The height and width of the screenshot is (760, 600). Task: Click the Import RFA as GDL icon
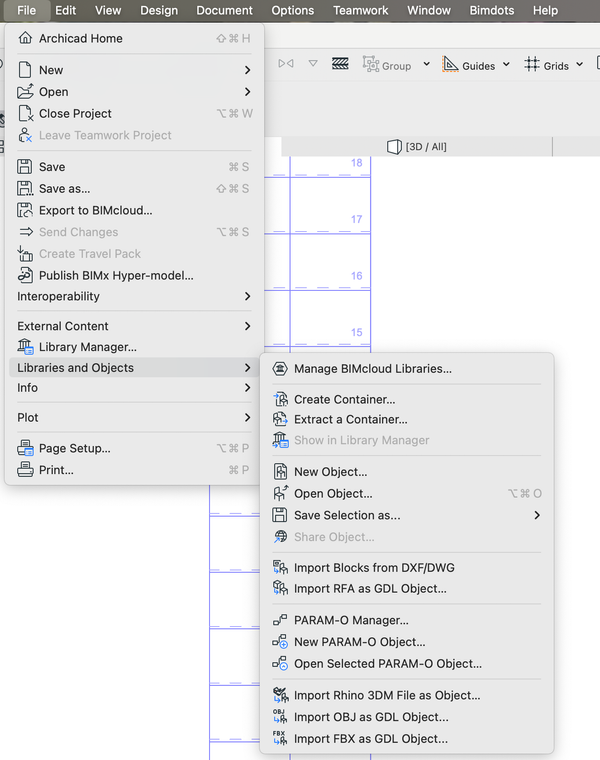[280, 588]
